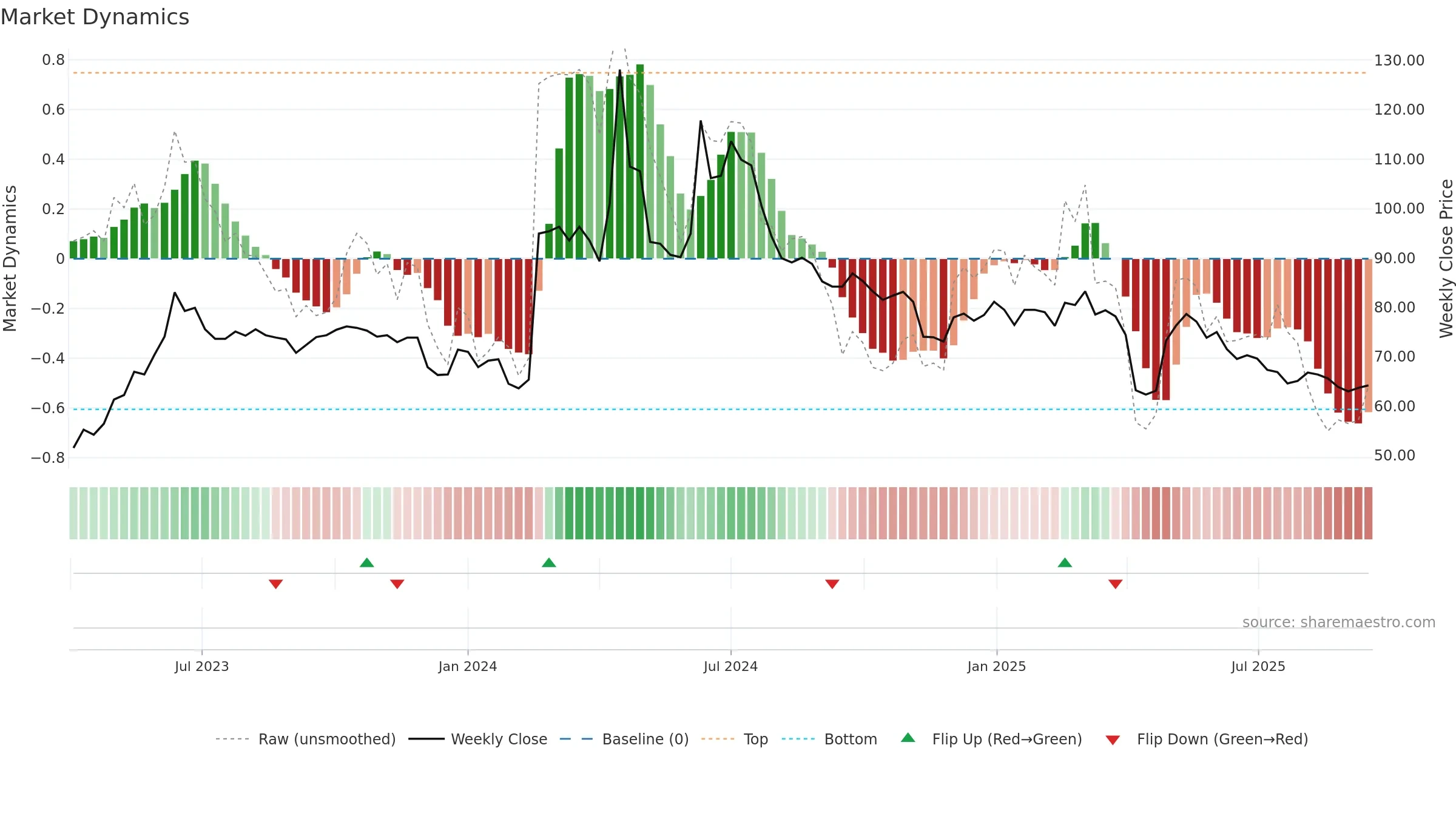Image resolution: width=1456 pixels, height=819 pixels.
Task: Toggle the Top threshold legend entry
Action: click(x=735, y=739)
